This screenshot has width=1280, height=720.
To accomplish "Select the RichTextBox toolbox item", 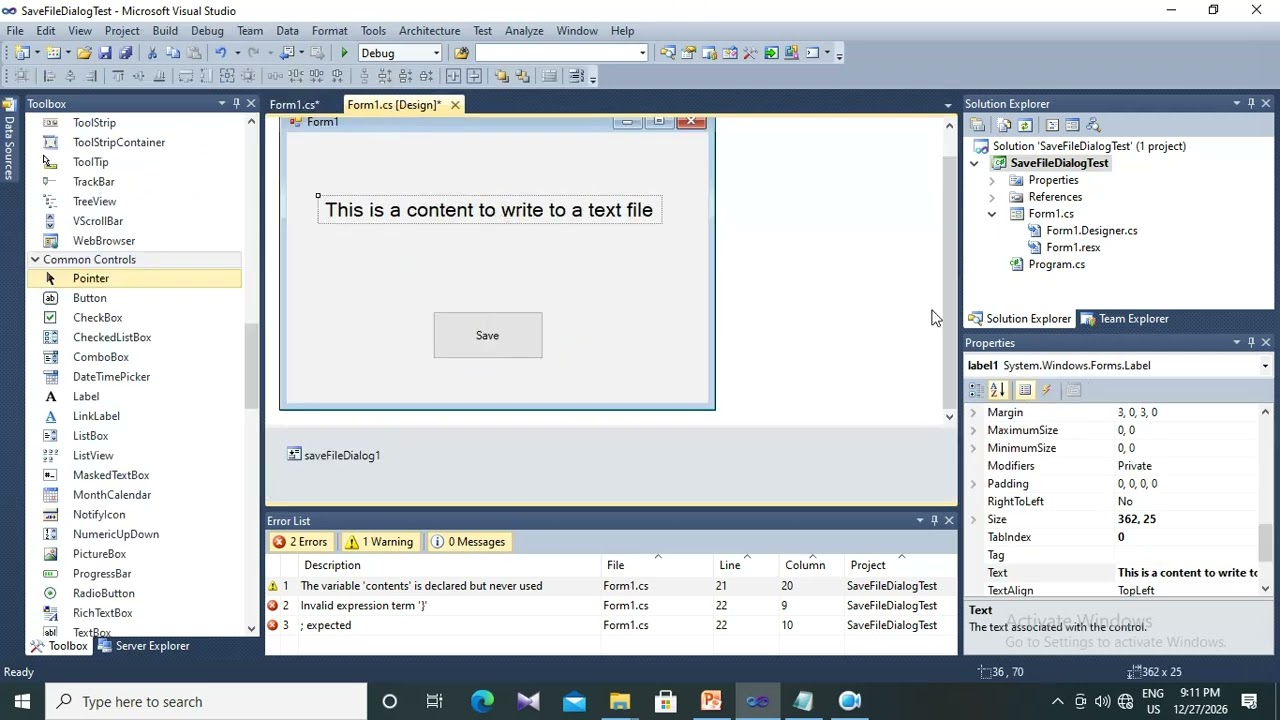I will [x=102, y=613].
